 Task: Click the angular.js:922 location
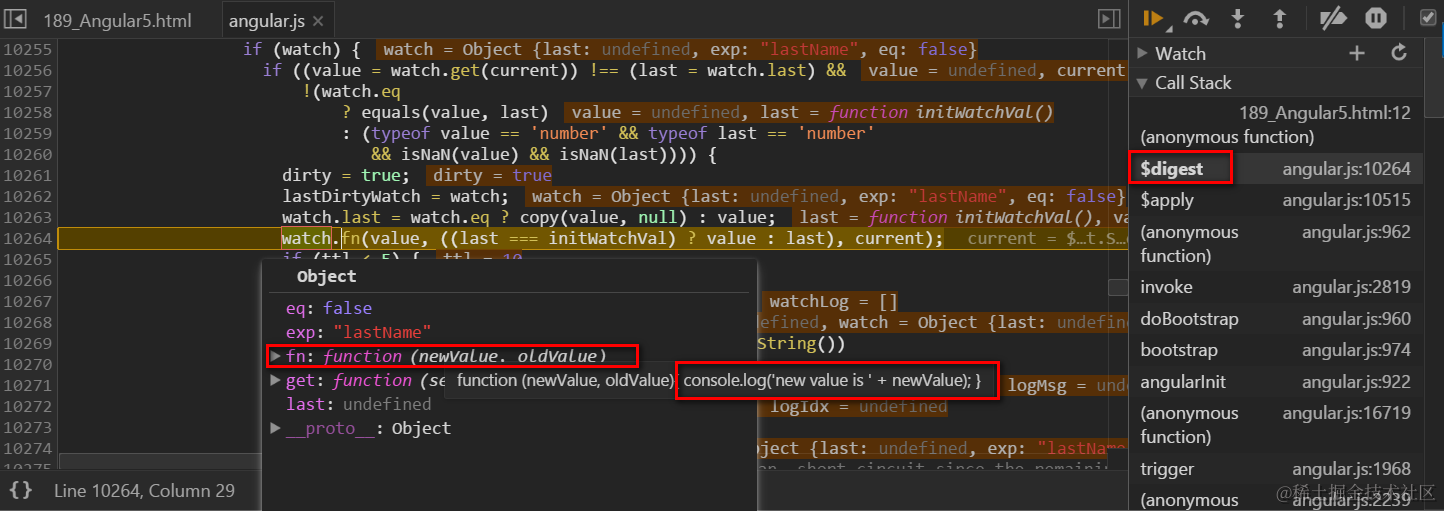point(1356,382)
